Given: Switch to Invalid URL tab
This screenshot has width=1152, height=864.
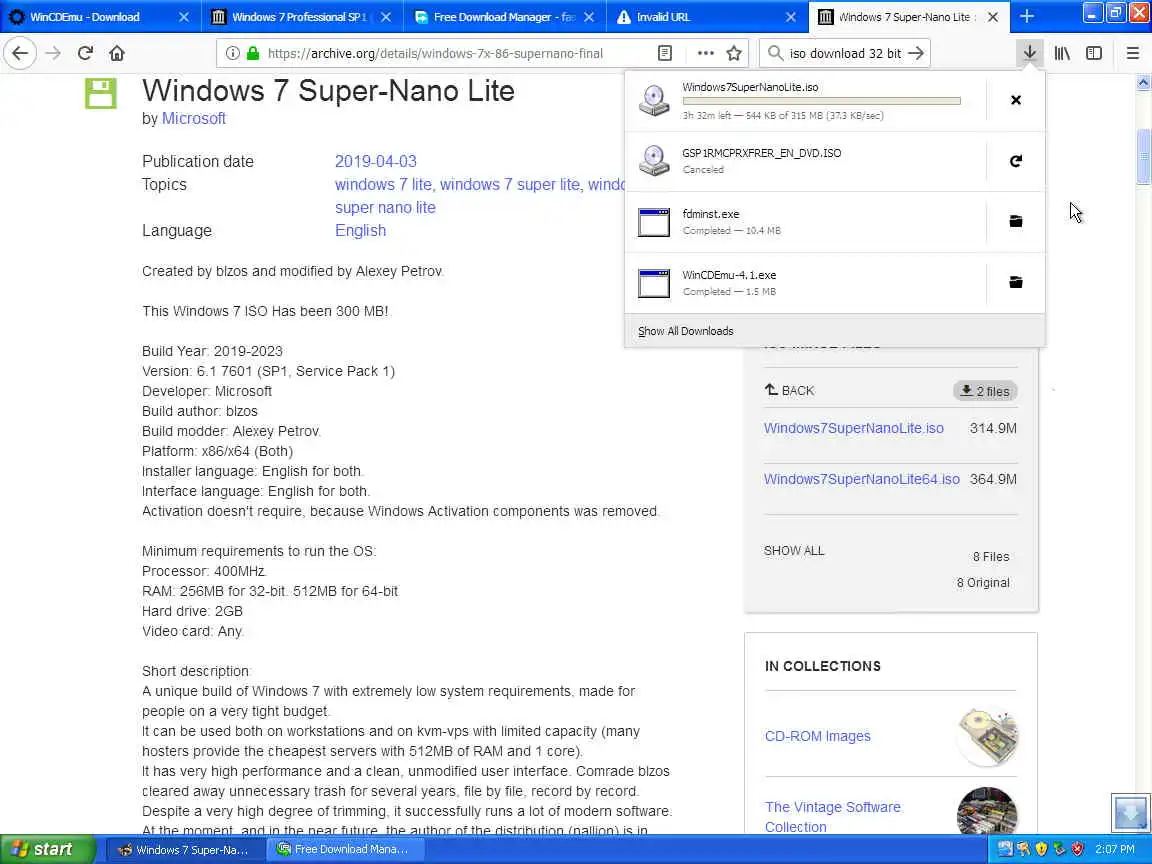Looking at the screenshot, I should coord(707,17).
